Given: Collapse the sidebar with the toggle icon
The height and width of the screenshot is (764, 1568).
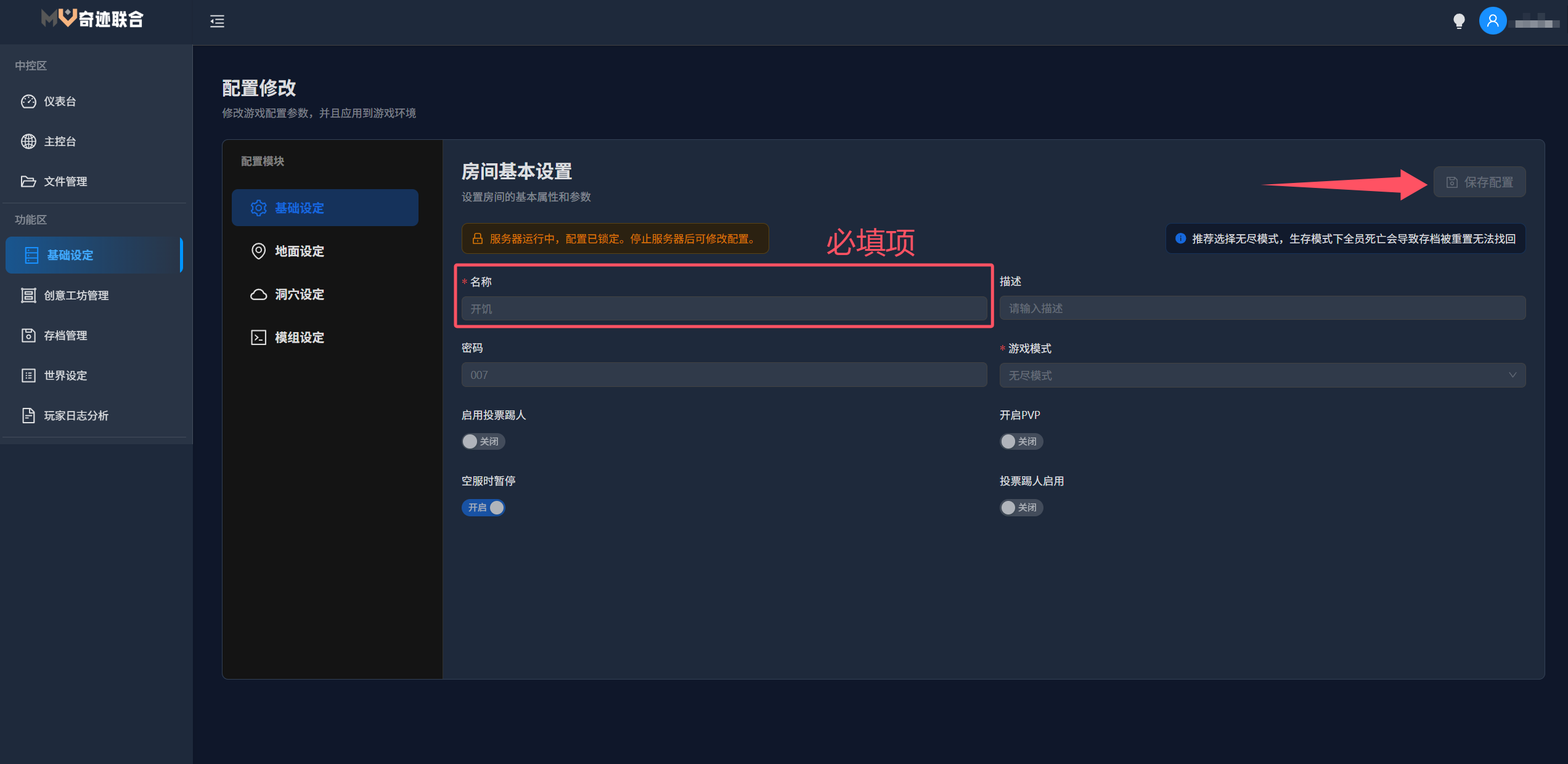Looking at the screenshot, I should [x=217, y=22].
